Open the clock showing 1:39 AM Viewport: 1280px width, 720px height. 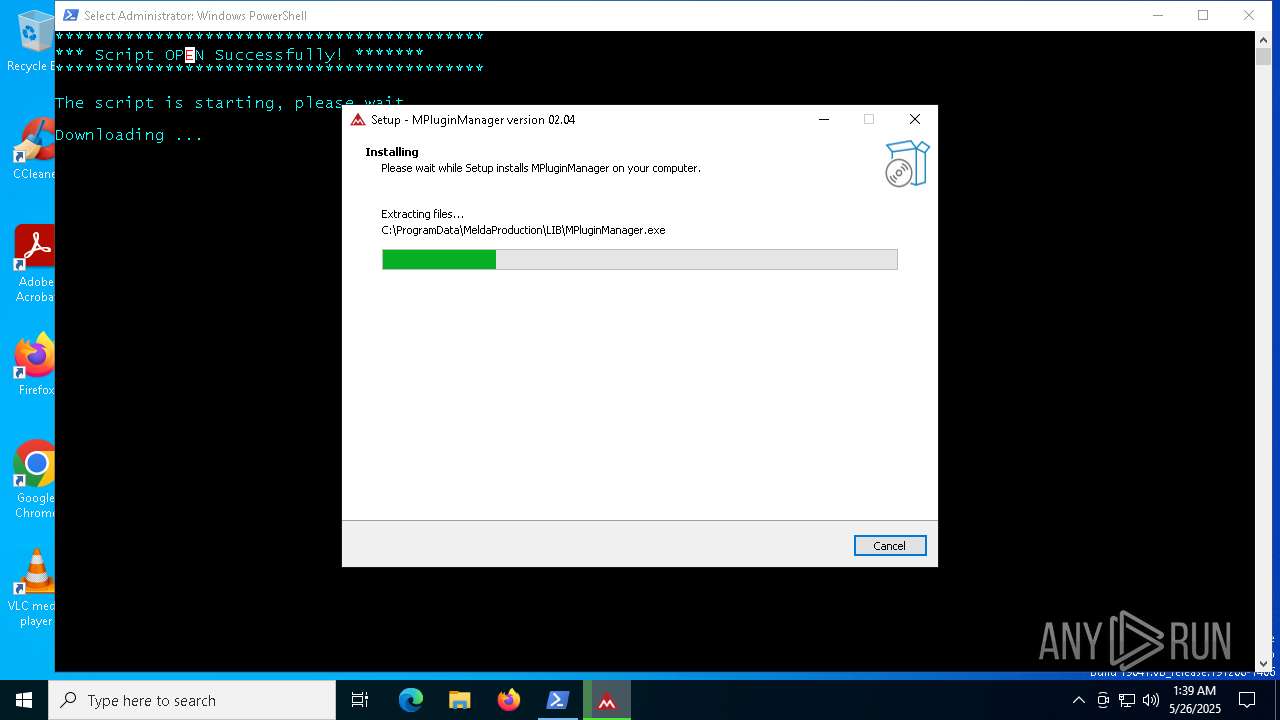click(1194, 700)
